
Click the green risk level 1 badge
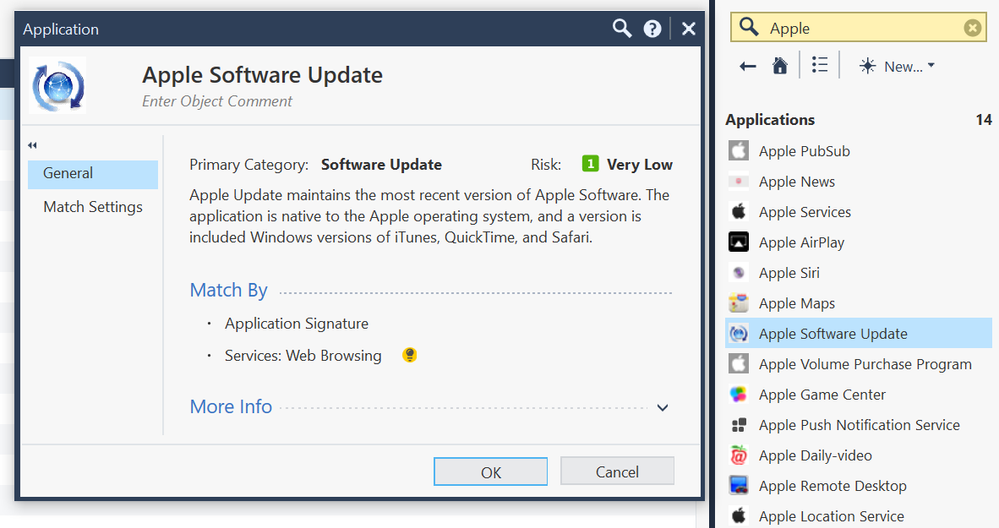tap(591, 164)
